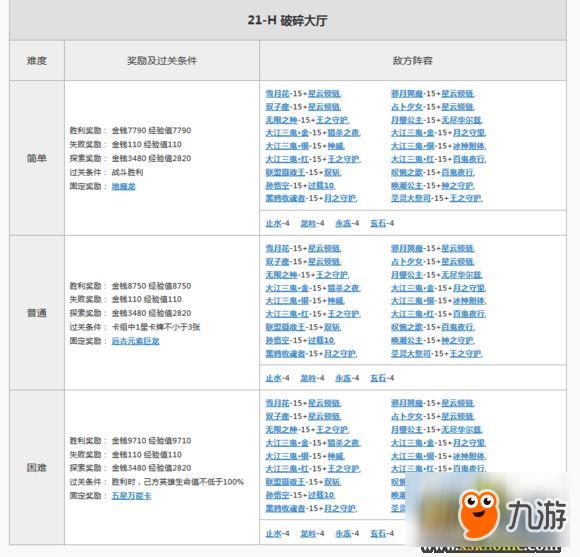This screenshot has height=557, width=580.
Task: Open the 远古元素巨龙 fixed reward link
Action: coord(135,341)
